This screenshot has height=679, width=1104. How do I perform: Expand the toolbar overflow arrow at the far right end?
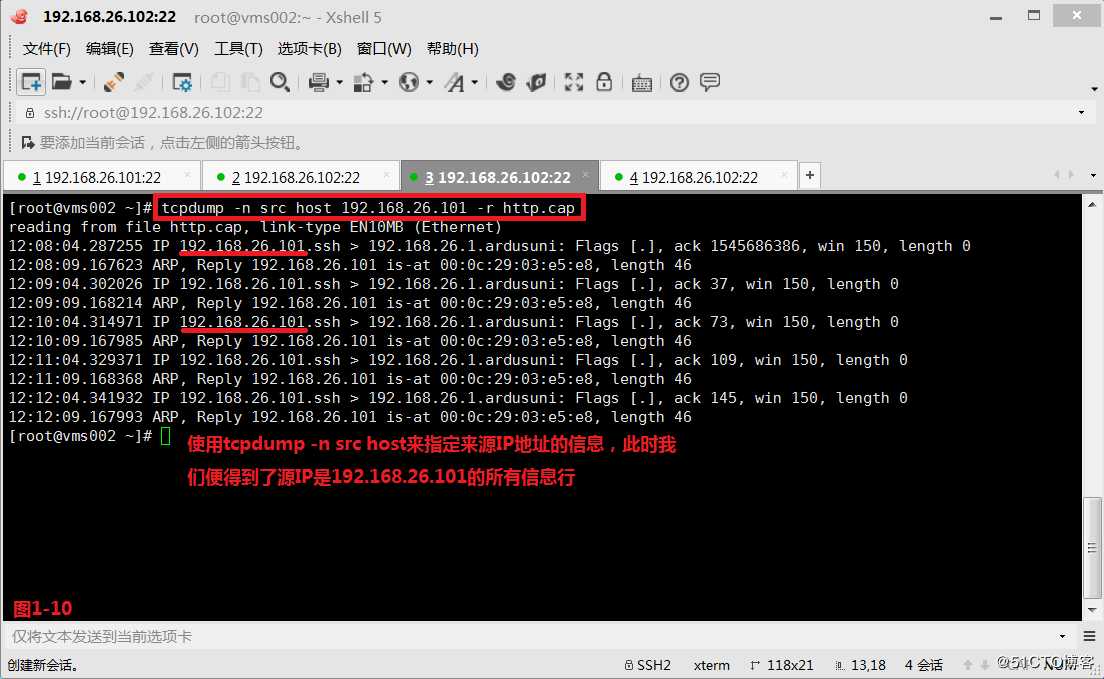click(1094, 89)
